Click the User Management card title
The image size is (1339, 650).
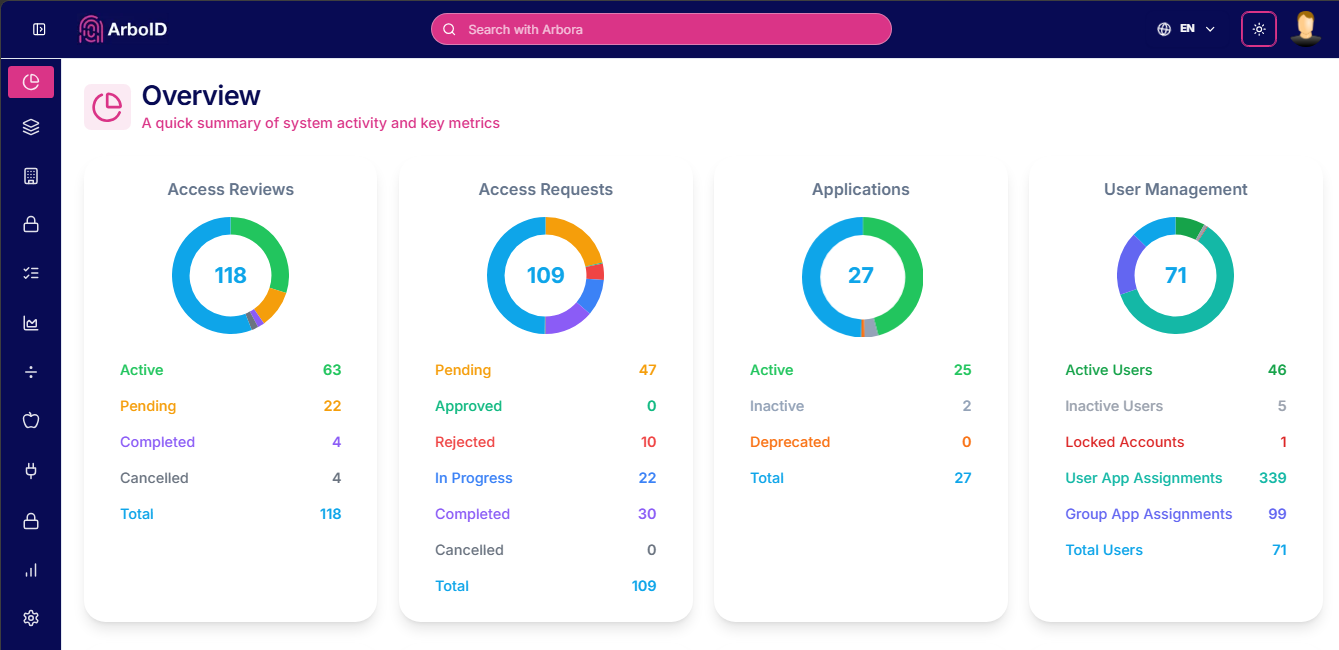pyautogui.click(x=1176, y=189)
